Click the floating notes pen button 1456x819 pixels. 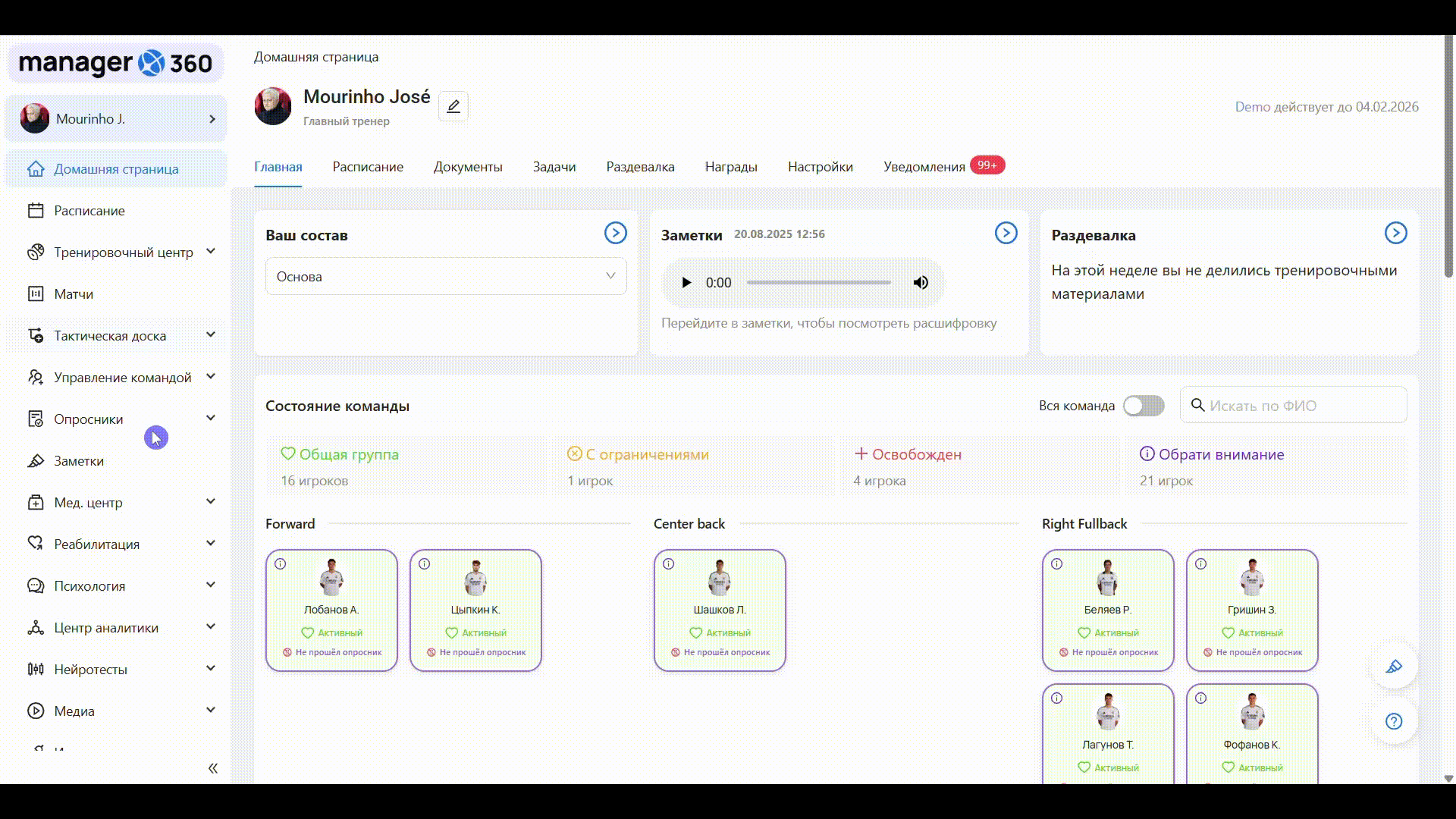click(1394, 667)
